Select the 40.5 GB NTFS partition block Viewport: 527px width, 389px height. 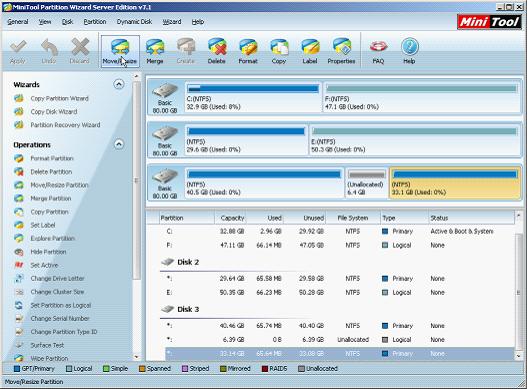point(264,183)
